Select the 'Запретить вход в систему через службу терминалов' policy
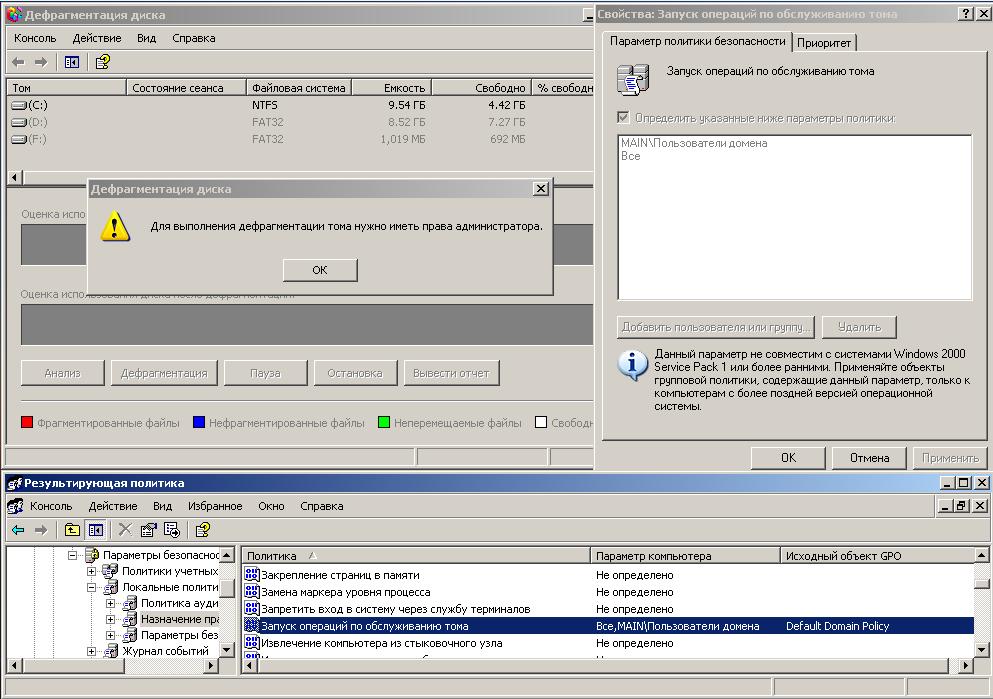This screenshot has height=699, width=993. [395, 609]
